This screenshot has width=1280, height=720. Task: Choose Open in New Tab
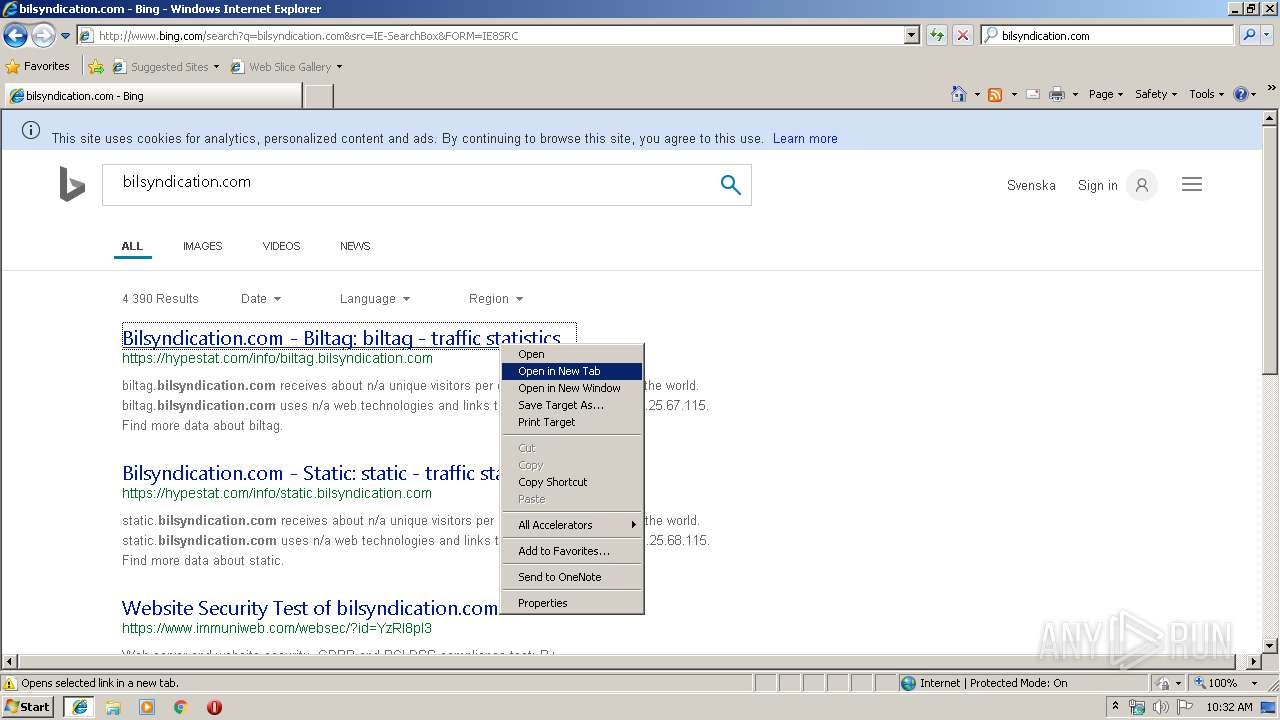(572, 371)
